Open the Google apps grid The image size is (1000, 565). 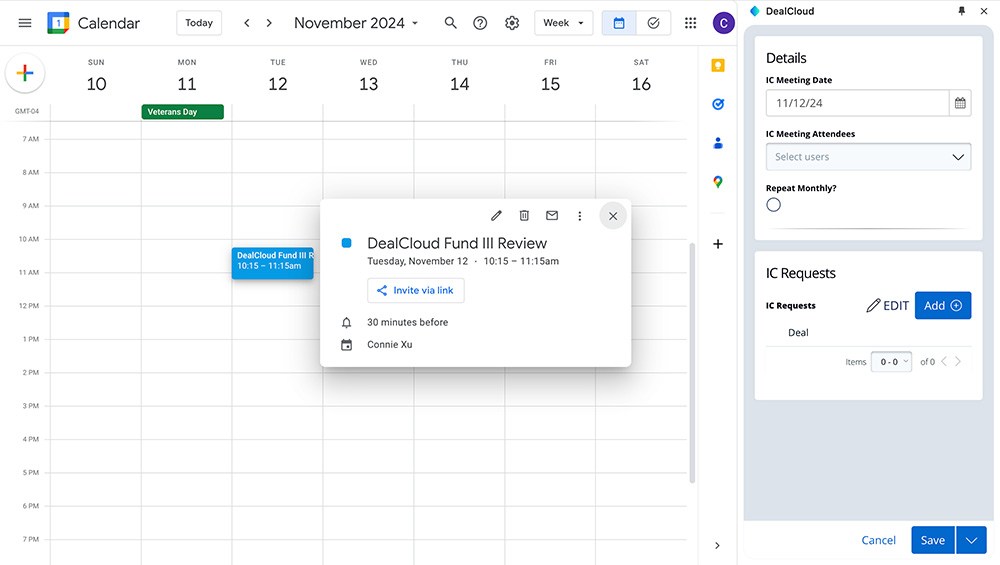[691, 23]
